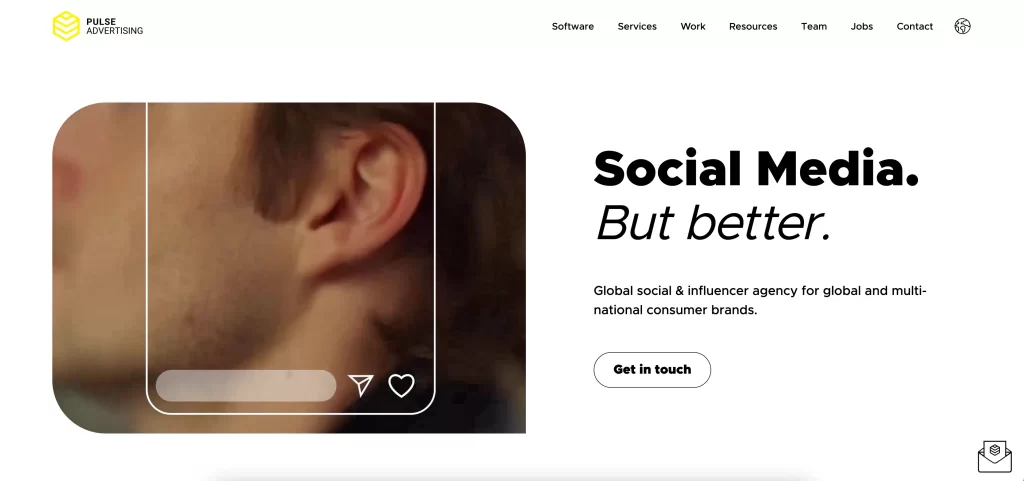Click the Global social & influencer agency paragraph

(x=760, y=300)
